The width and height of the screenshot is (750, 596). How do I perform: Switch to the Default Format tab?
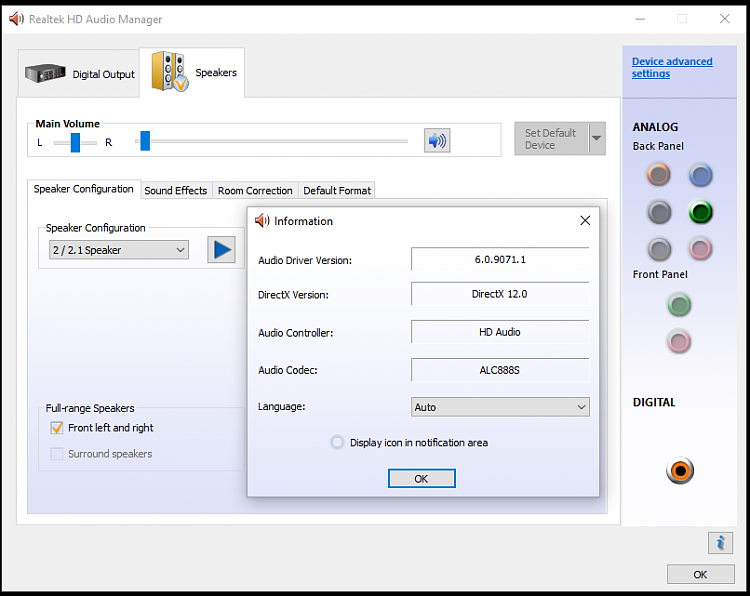click(x=337, y=190)
